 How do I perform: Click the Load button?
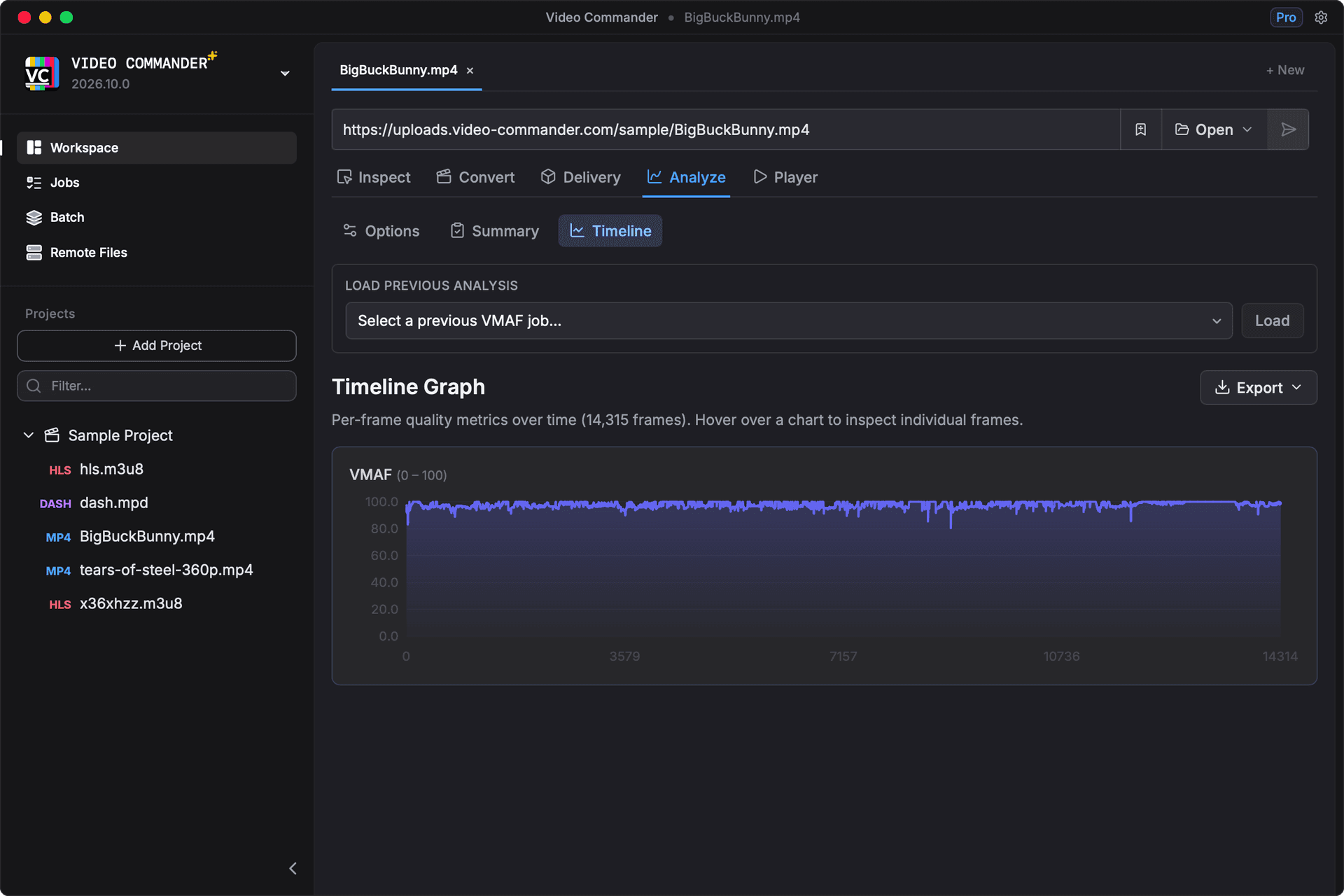click(1273, 321)
